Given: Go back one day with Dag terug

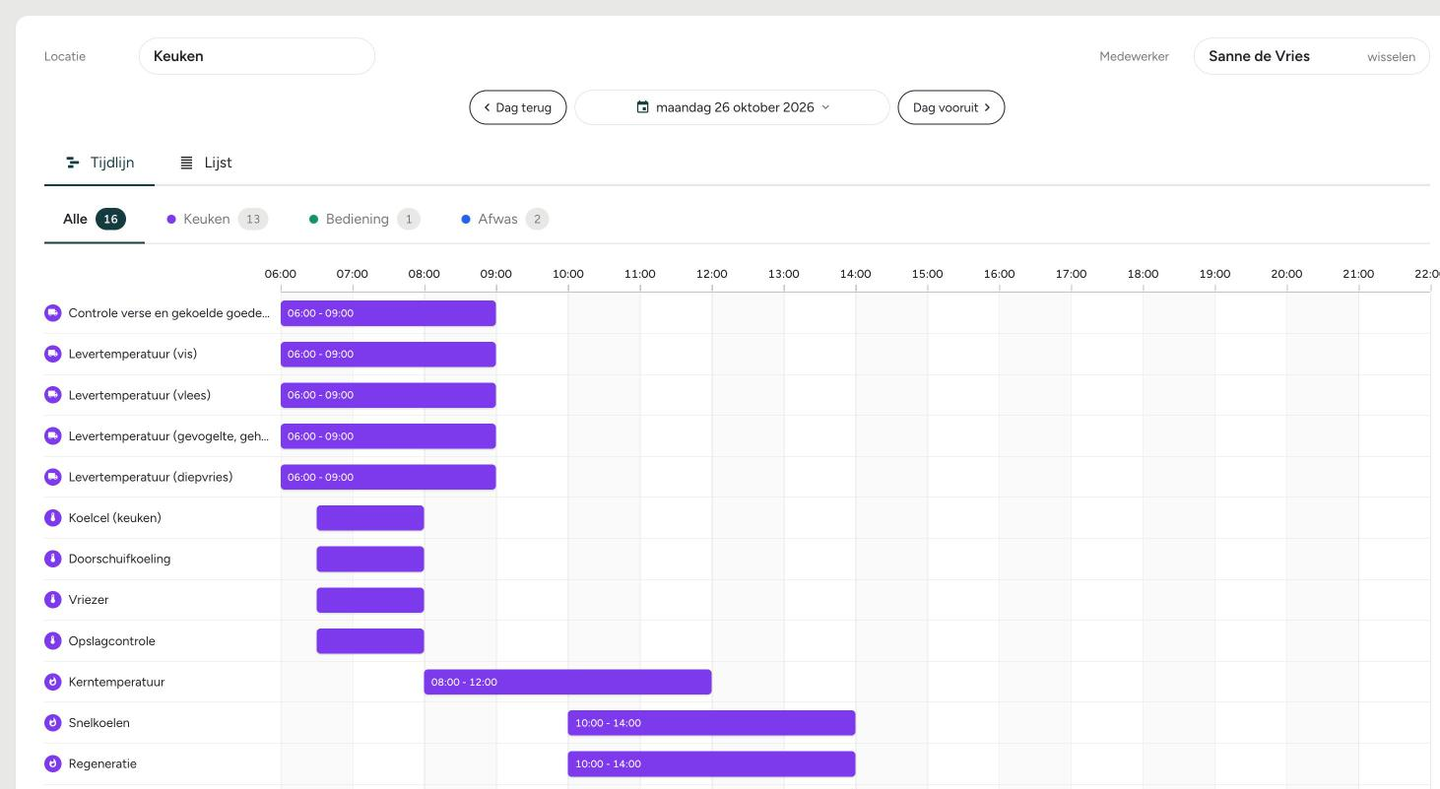Looking at the screenshot, I should coord(518,107).
